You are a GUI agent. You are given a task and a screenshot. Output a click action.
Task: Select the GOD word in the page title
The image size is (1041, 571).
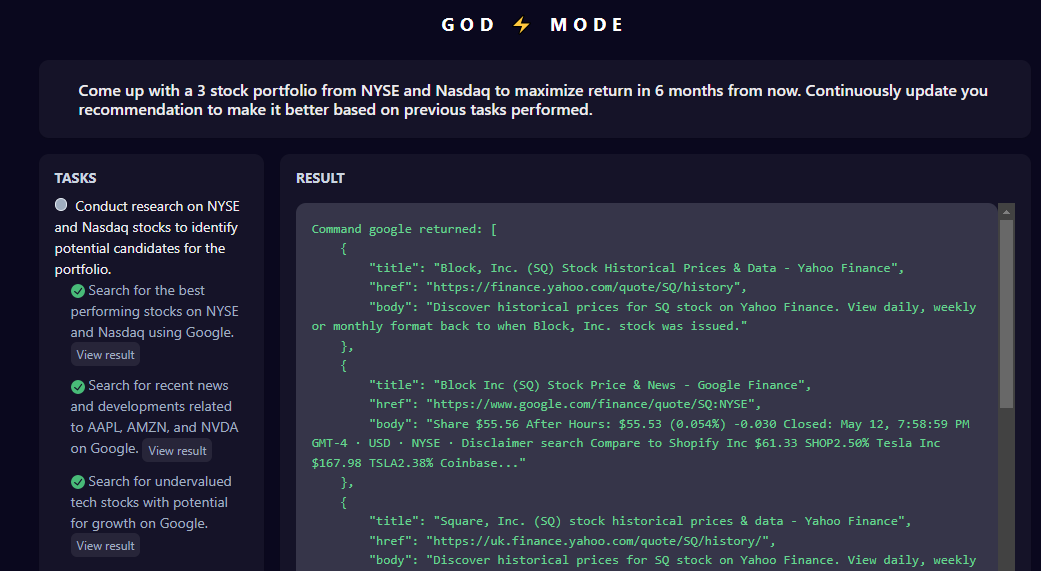click(x=468, y=25)
